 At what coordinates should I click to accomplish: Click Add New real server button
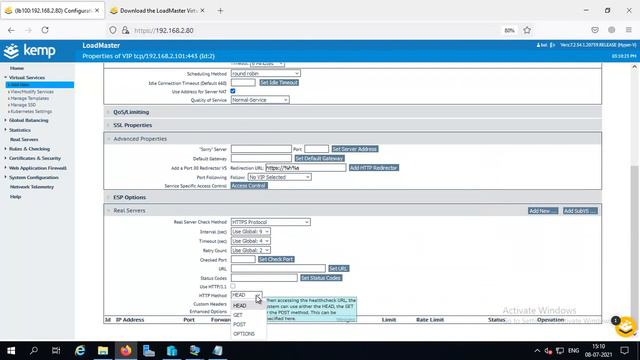click(542, 211)
